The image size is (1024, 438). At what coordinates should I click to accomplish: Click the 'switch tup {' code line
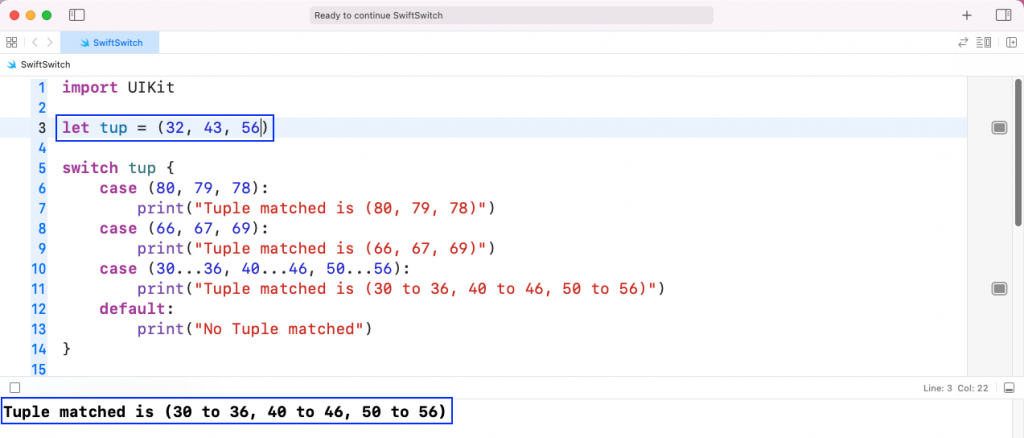(x=118, y=168)
